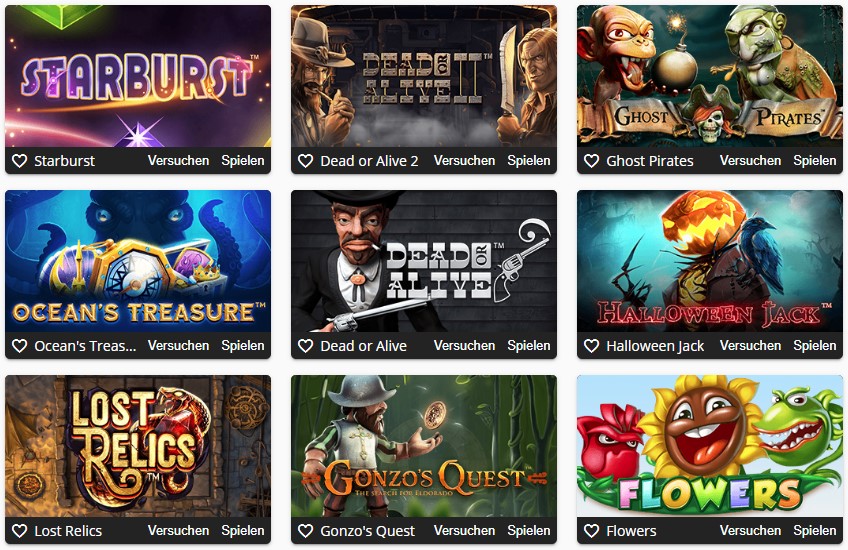The width and height of the screenshot is (848, 550).
Task: Try Ghost Pirates with the Versuchen link
Action: coord(750,161)
